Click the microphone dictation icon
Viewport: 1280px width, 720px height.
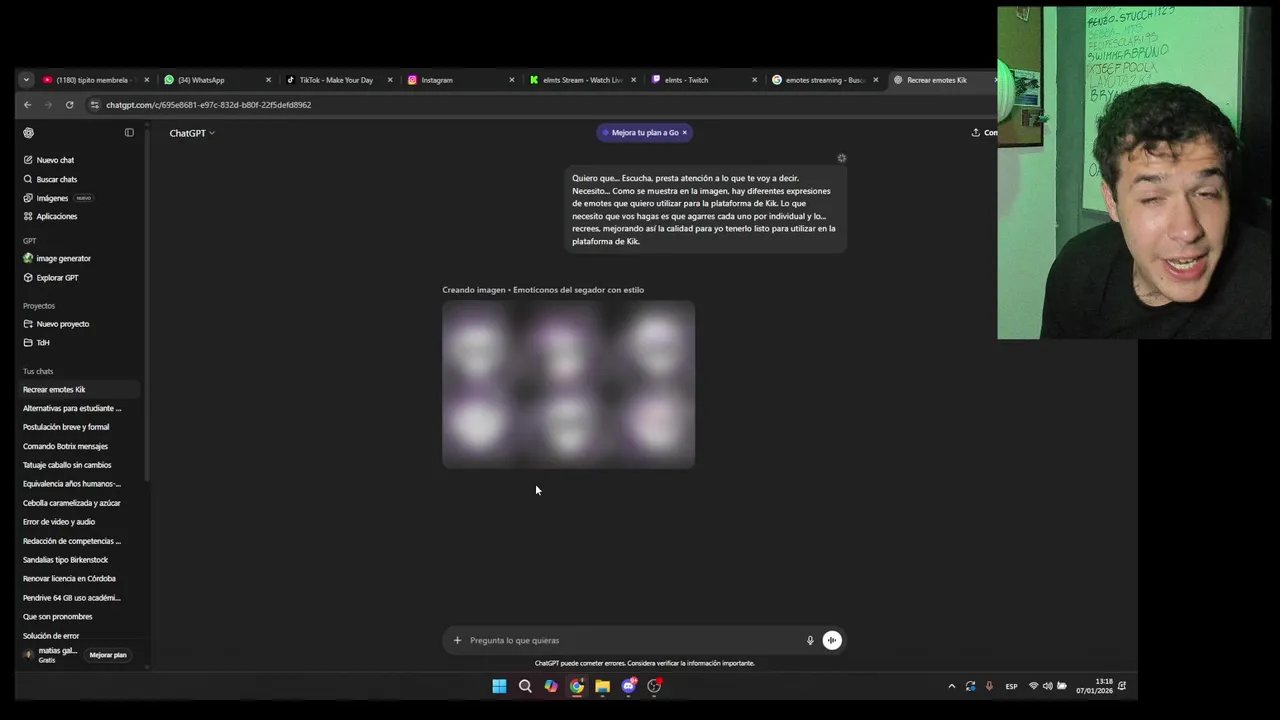click(810, 640)
